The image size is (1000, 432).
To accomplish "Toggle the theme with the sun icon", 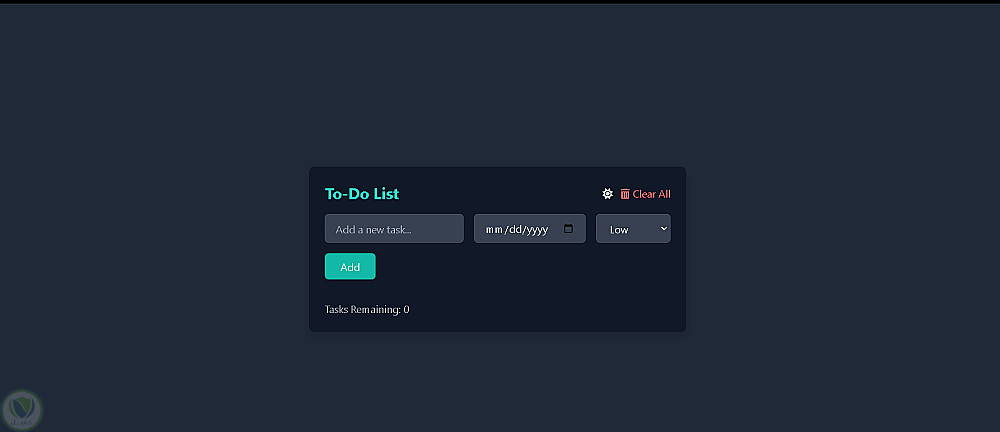I will [x=607, y=194].
